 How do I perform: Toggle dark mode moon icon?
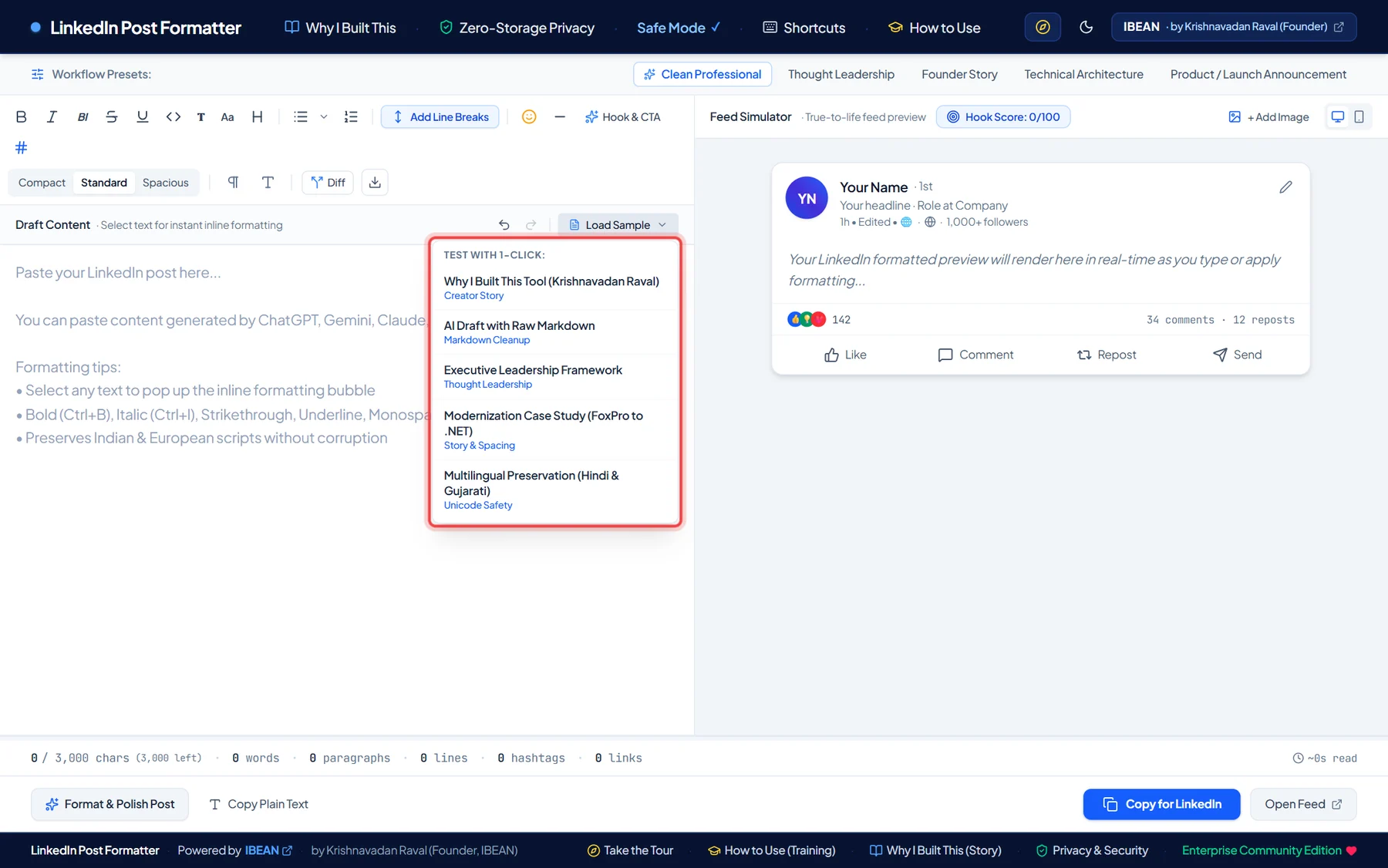pos(1086,27)
